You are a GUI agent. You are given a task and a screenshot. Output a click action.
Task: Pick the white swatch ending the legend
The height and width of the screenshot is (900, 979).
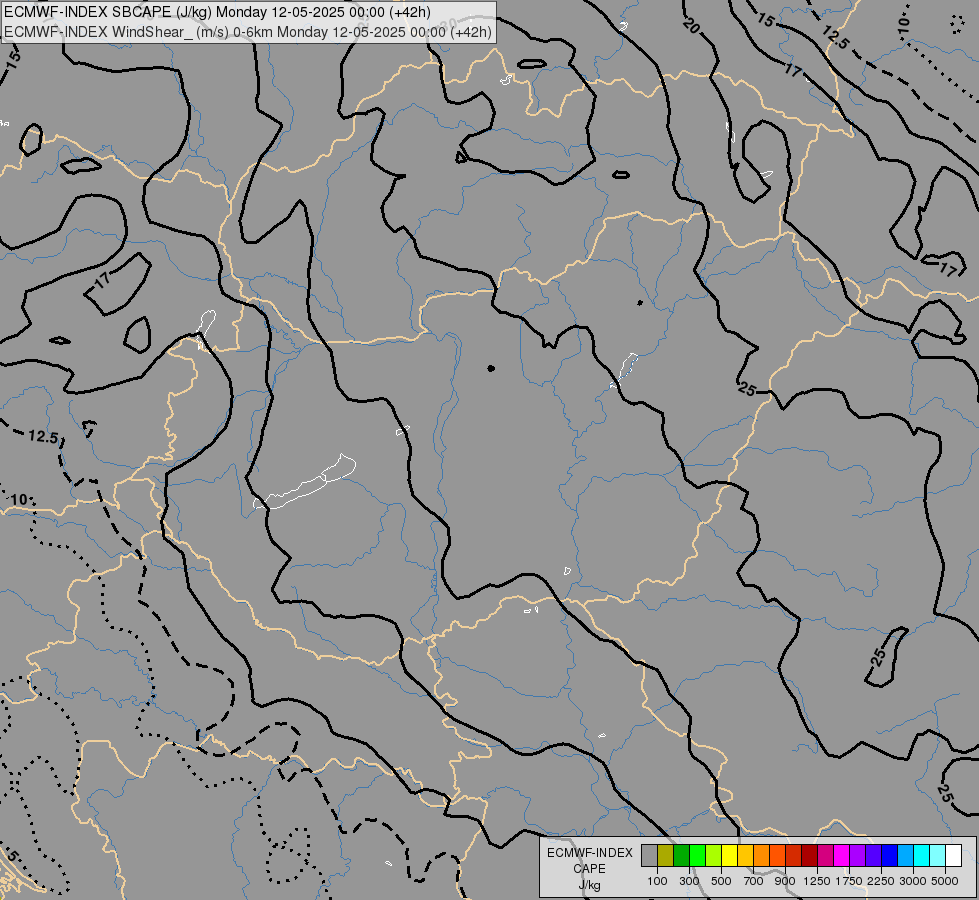pos(953,855)
